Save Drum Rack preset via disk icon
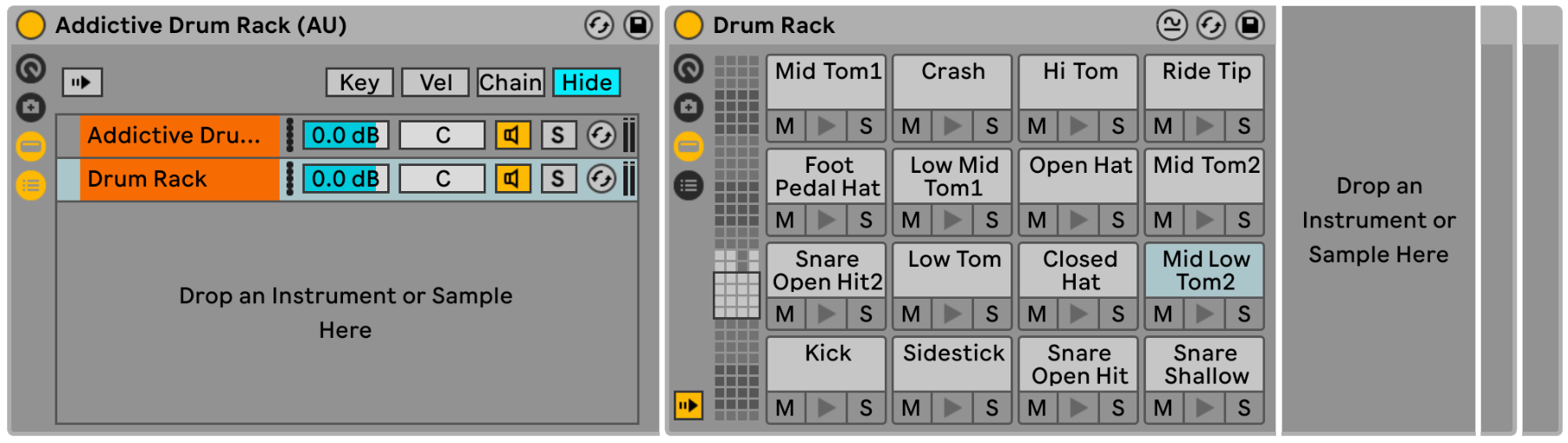 coord(1250,25)
